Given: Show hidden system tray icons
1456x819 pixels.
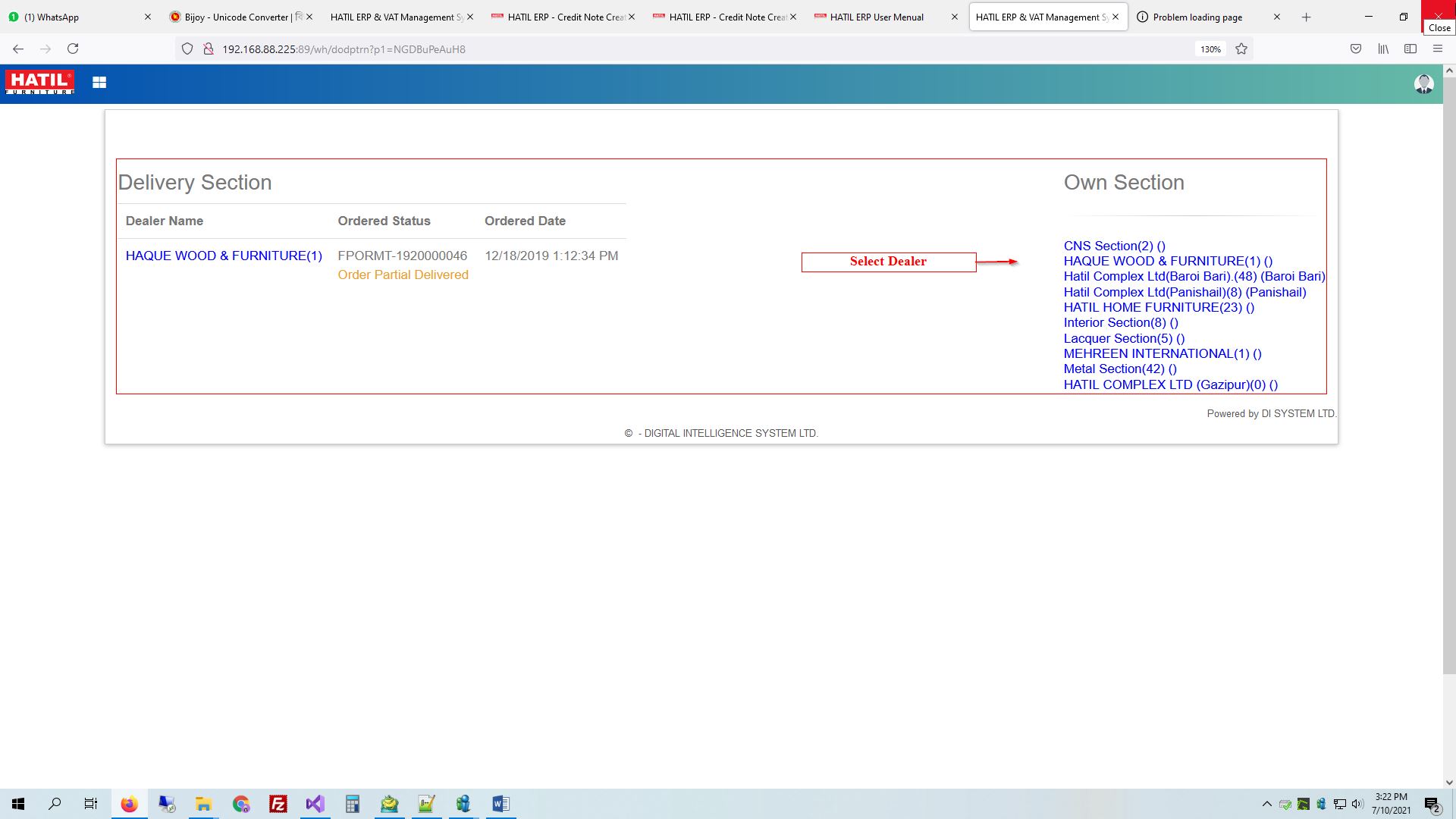Looking at the screenshot, I should [x=1266, y=804].
